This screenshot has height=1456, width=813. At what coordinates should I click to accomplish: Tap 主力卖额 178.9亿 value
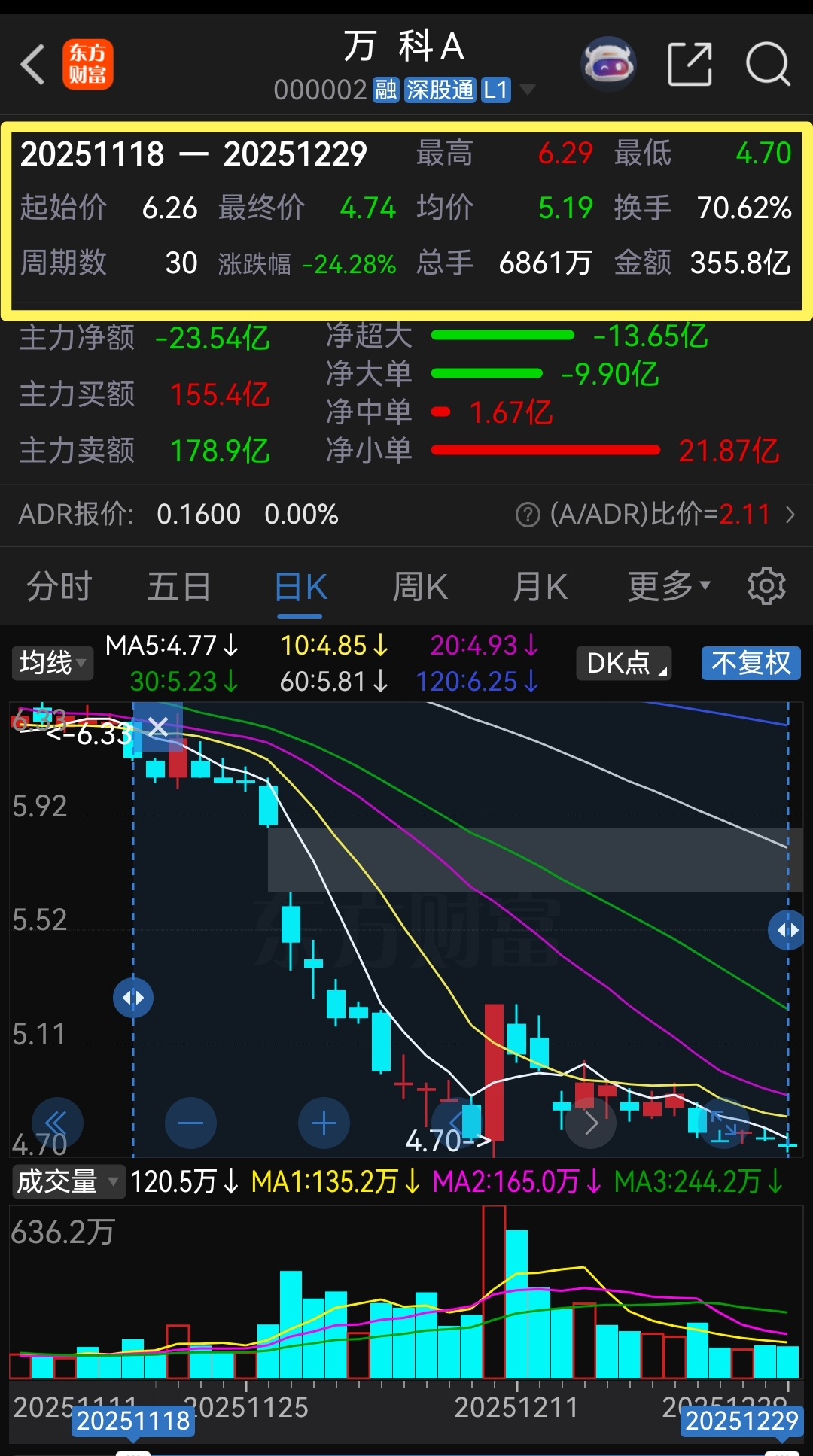pos(220,451)
